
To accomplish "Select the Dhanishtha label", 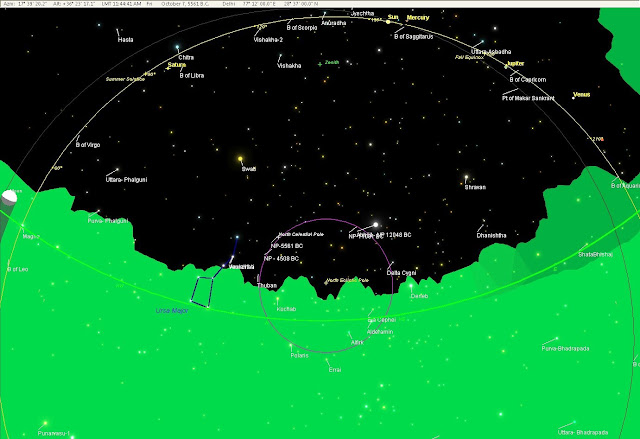I will click(491, 235).
